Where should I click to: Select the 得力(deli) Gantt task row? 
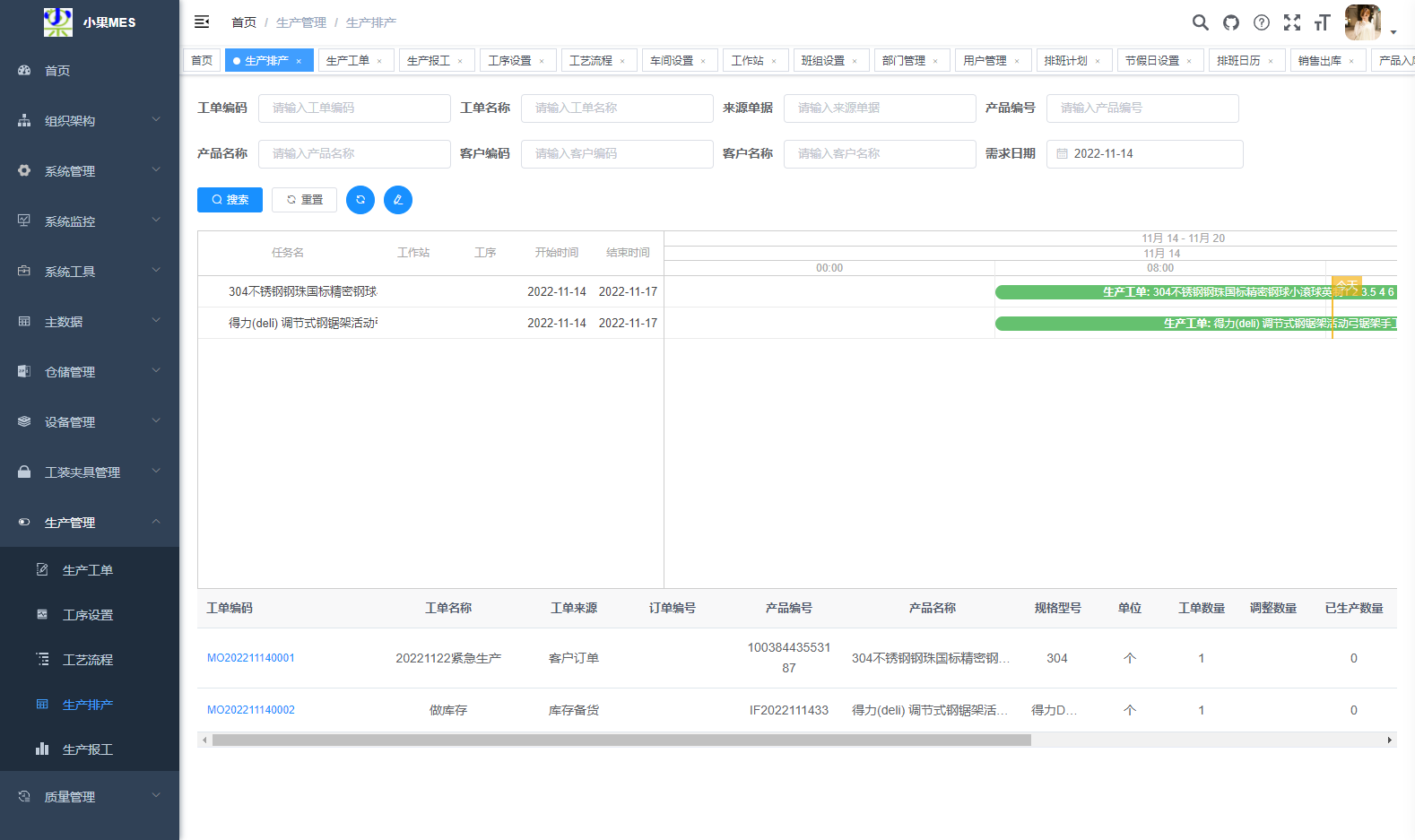(430, 323)
